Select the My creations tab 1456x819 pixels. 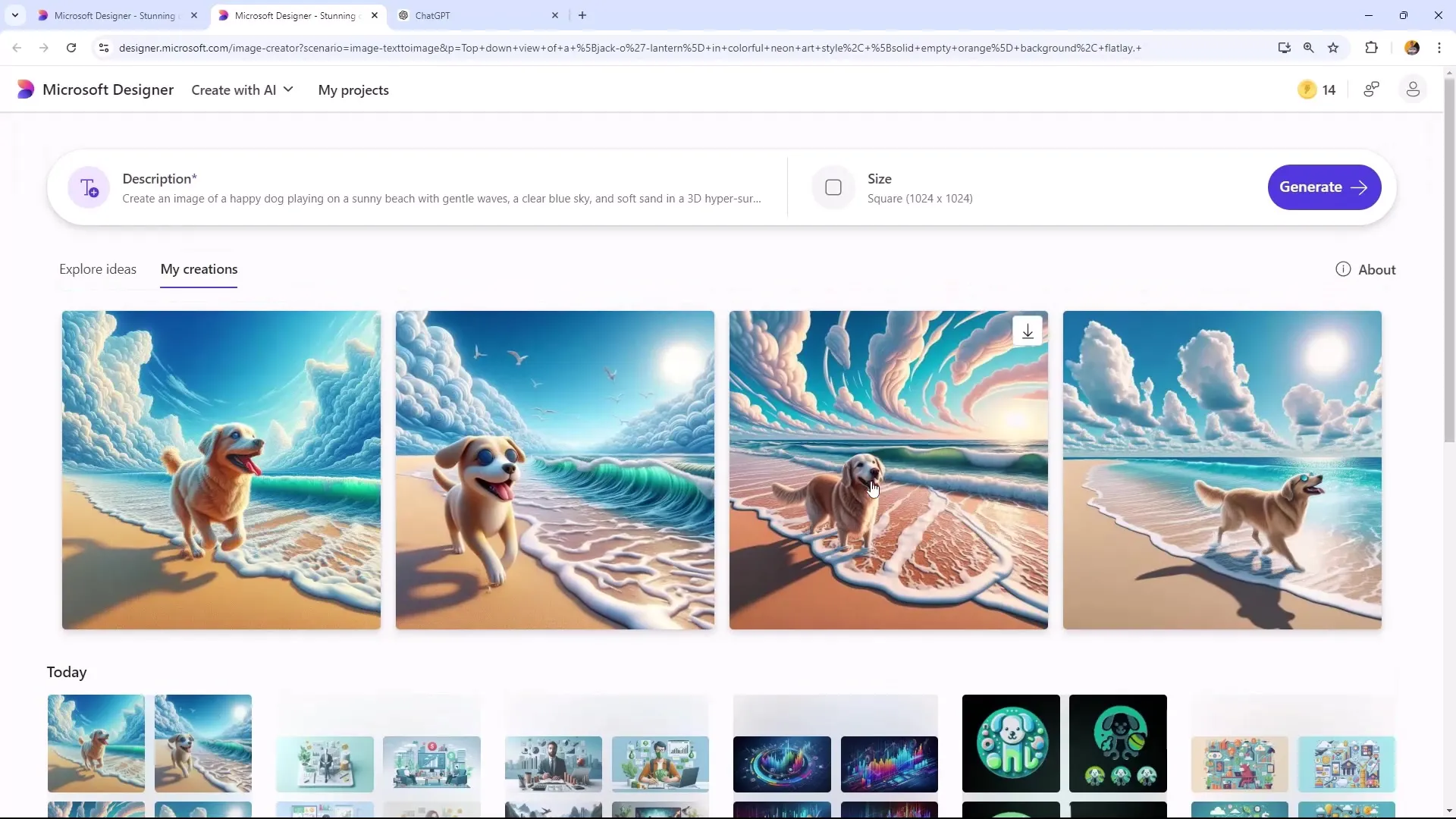(199, 268)
